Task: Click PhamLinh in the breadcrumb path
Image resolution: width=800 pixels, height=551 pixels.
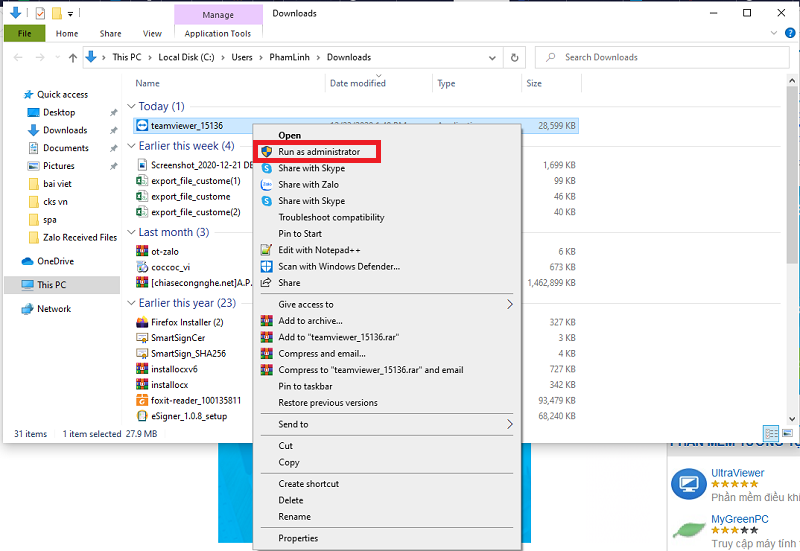Action: click(289, 58)
